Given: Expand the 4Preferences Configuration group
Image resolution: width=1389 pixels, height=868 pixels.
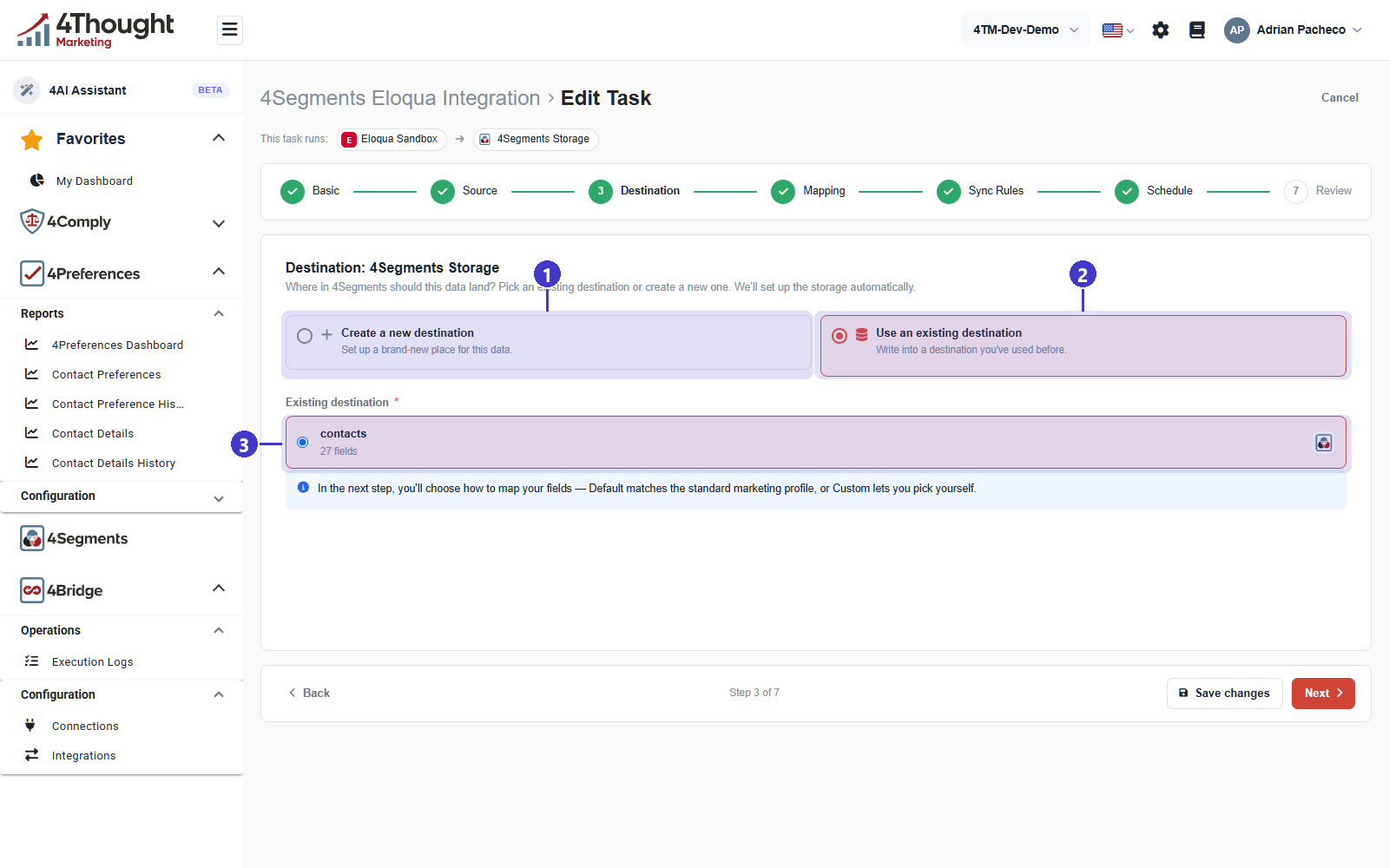Looking at the screenshot, I should 219,499.
